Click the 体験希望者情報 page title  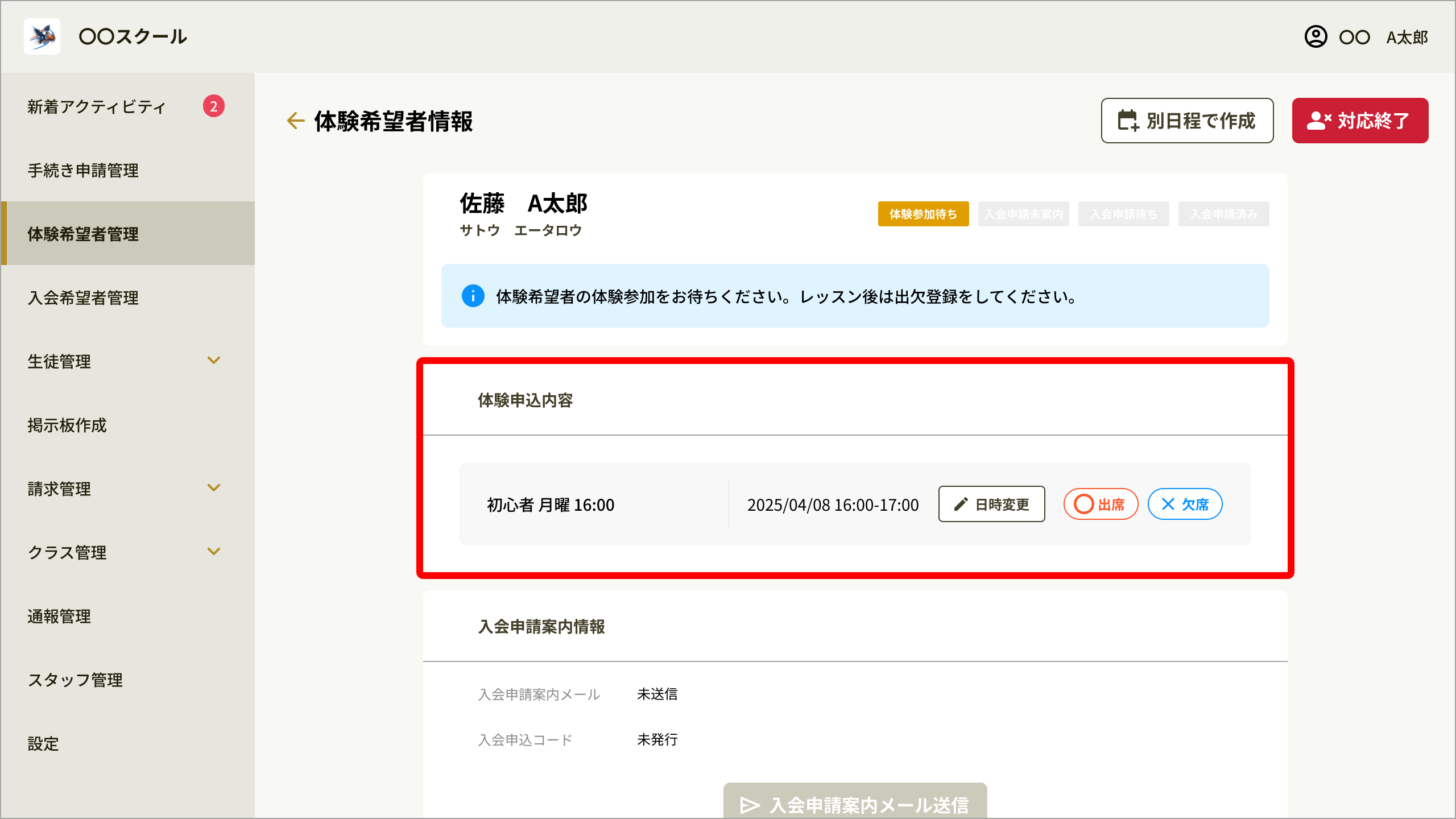(393, 121)
